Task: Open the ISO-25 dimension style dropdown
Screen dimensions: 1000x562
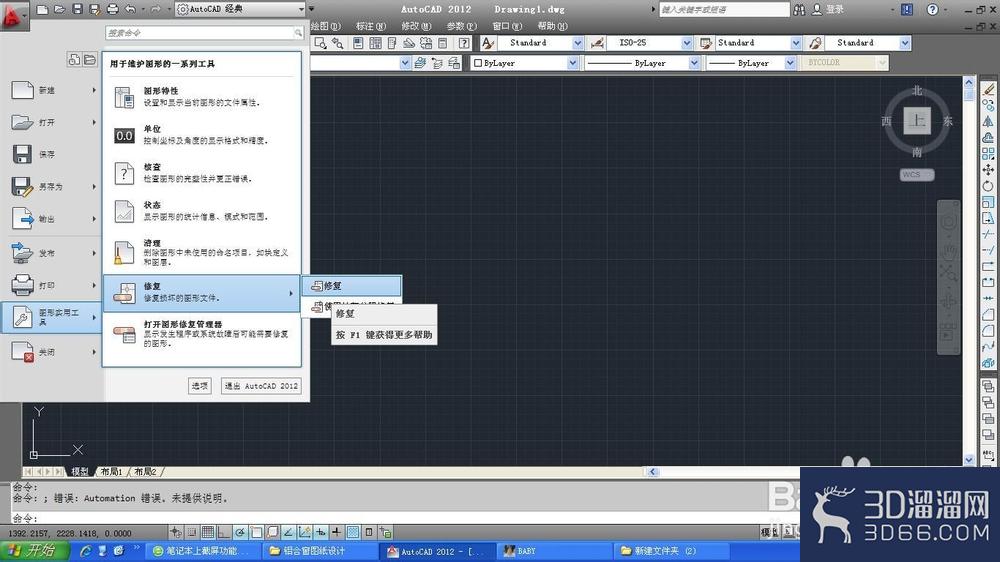Action: [x=686, y=43]
